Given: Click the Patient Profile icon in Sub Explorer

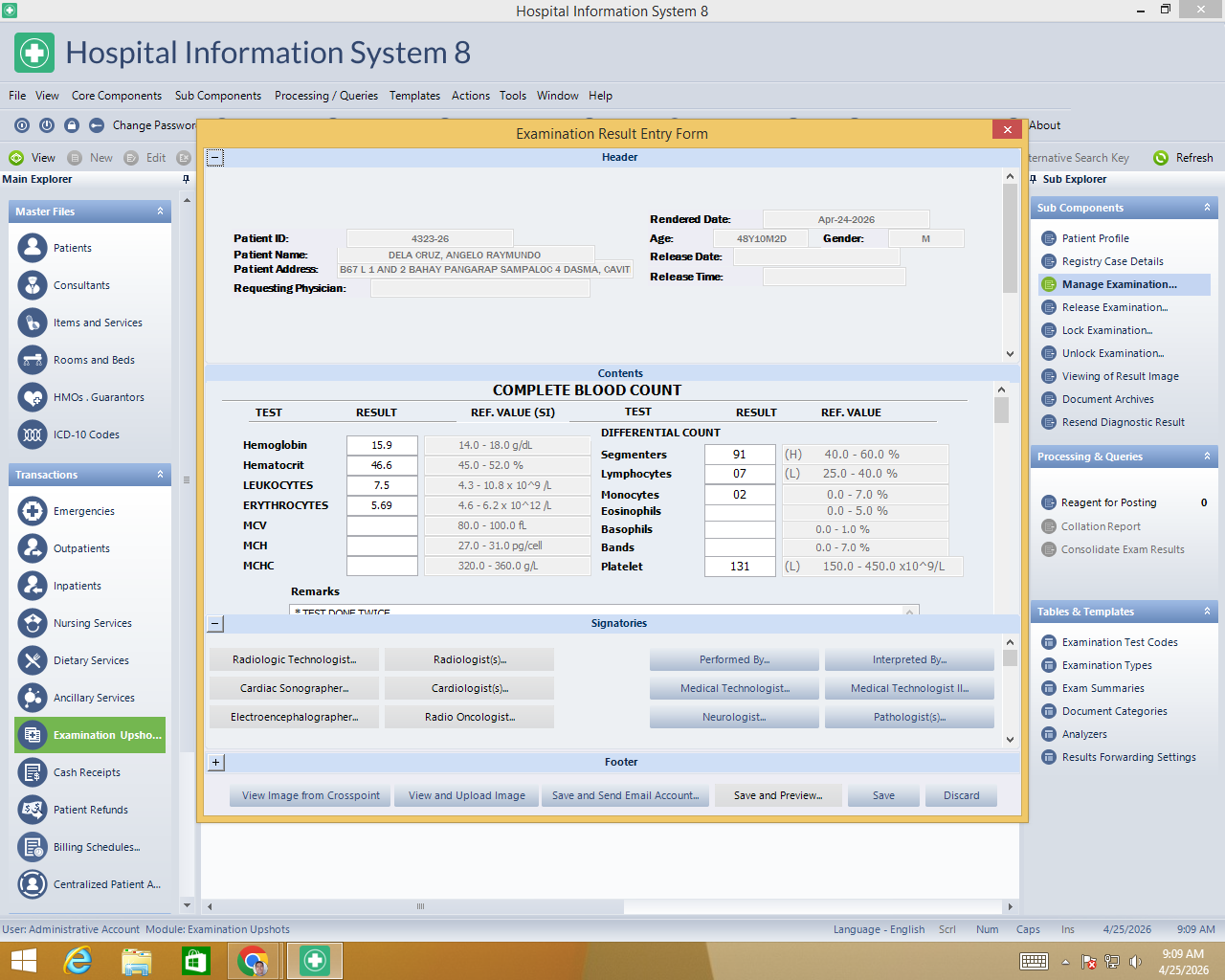Looking at the screenshot, I should (x=1049, y=238).
